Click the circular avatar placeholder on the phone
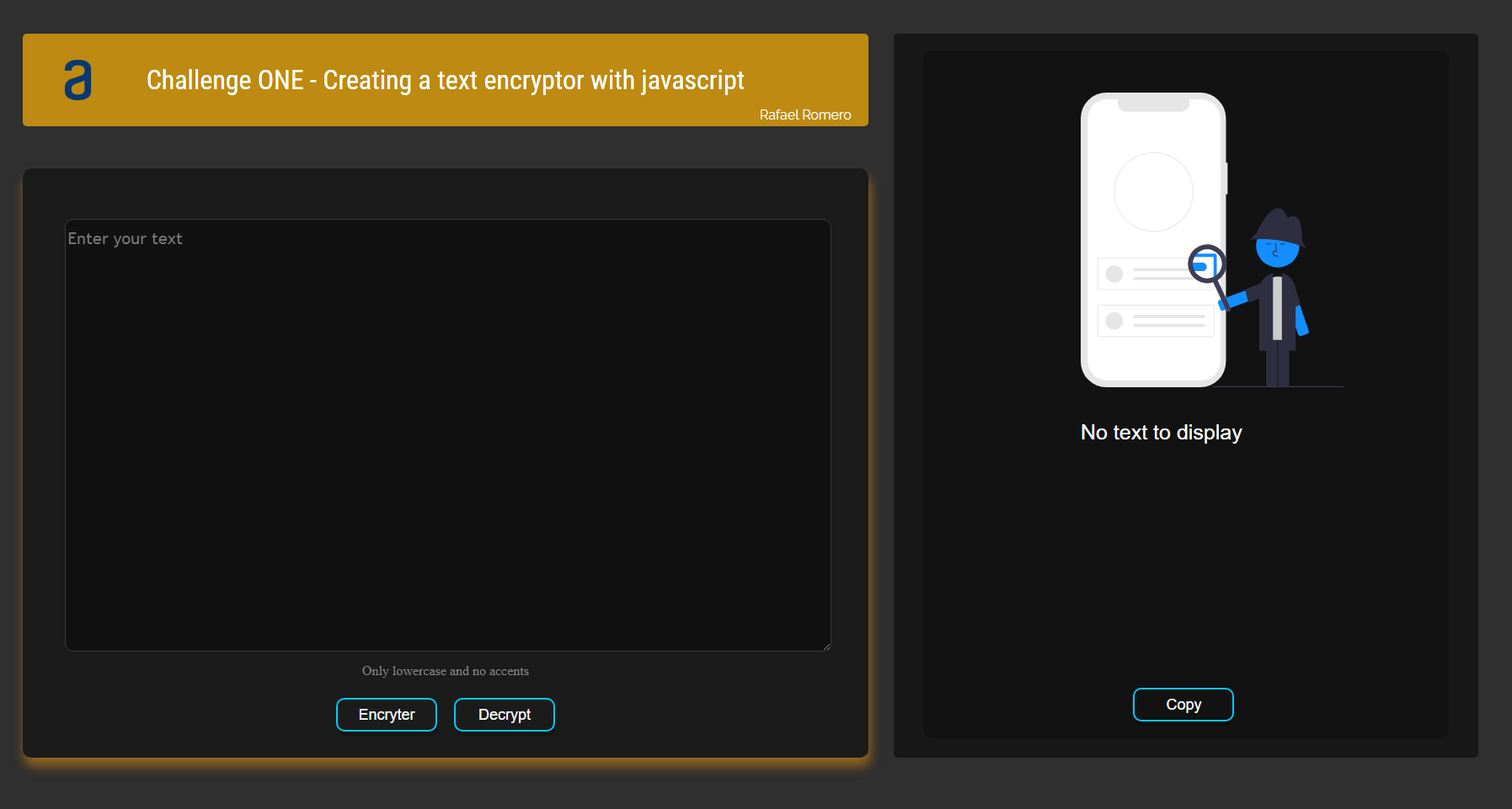The image size is (1512, 809). 1153,191
